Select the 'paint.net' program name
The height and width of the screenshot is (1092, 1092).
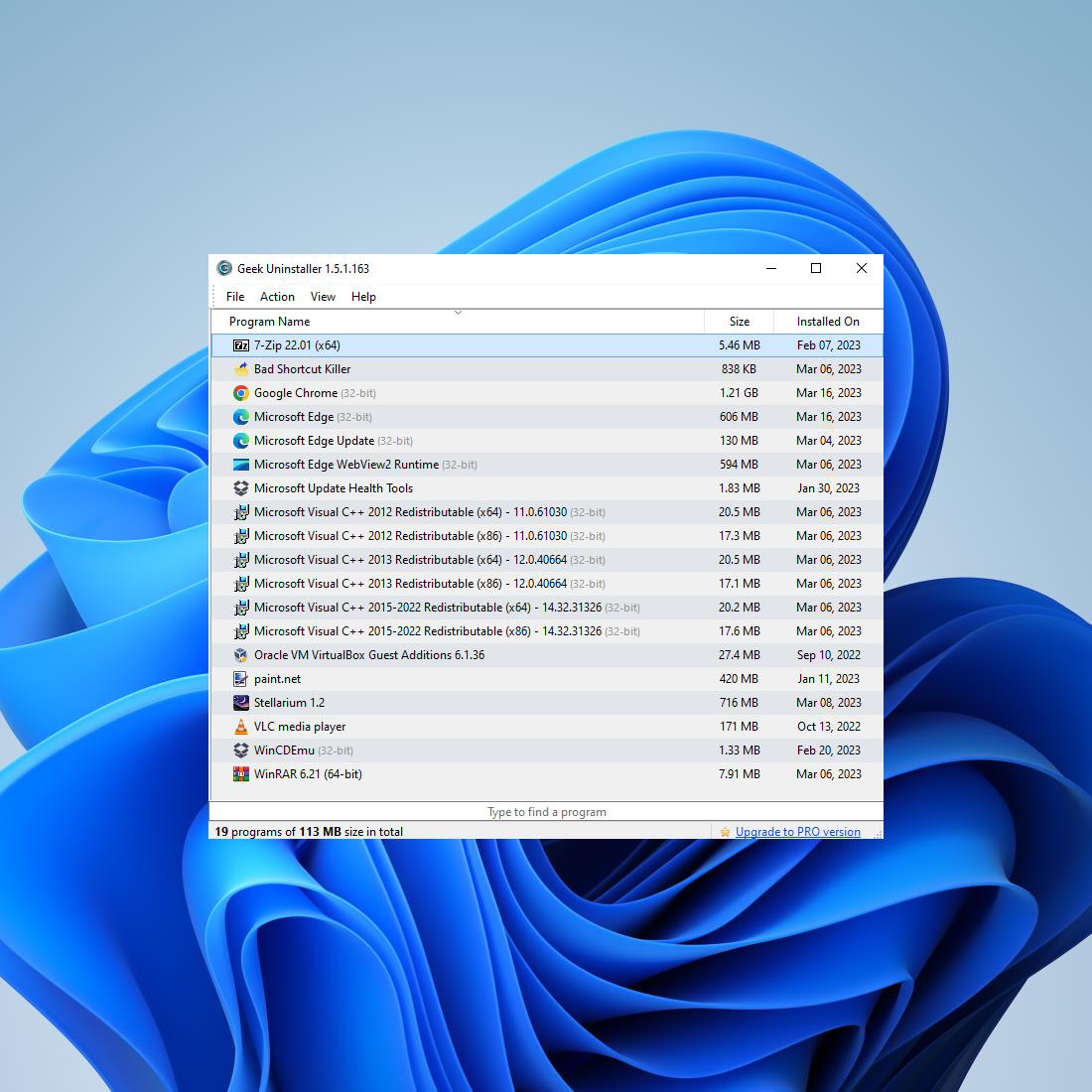pyautogui.click(x=277, y=679)
